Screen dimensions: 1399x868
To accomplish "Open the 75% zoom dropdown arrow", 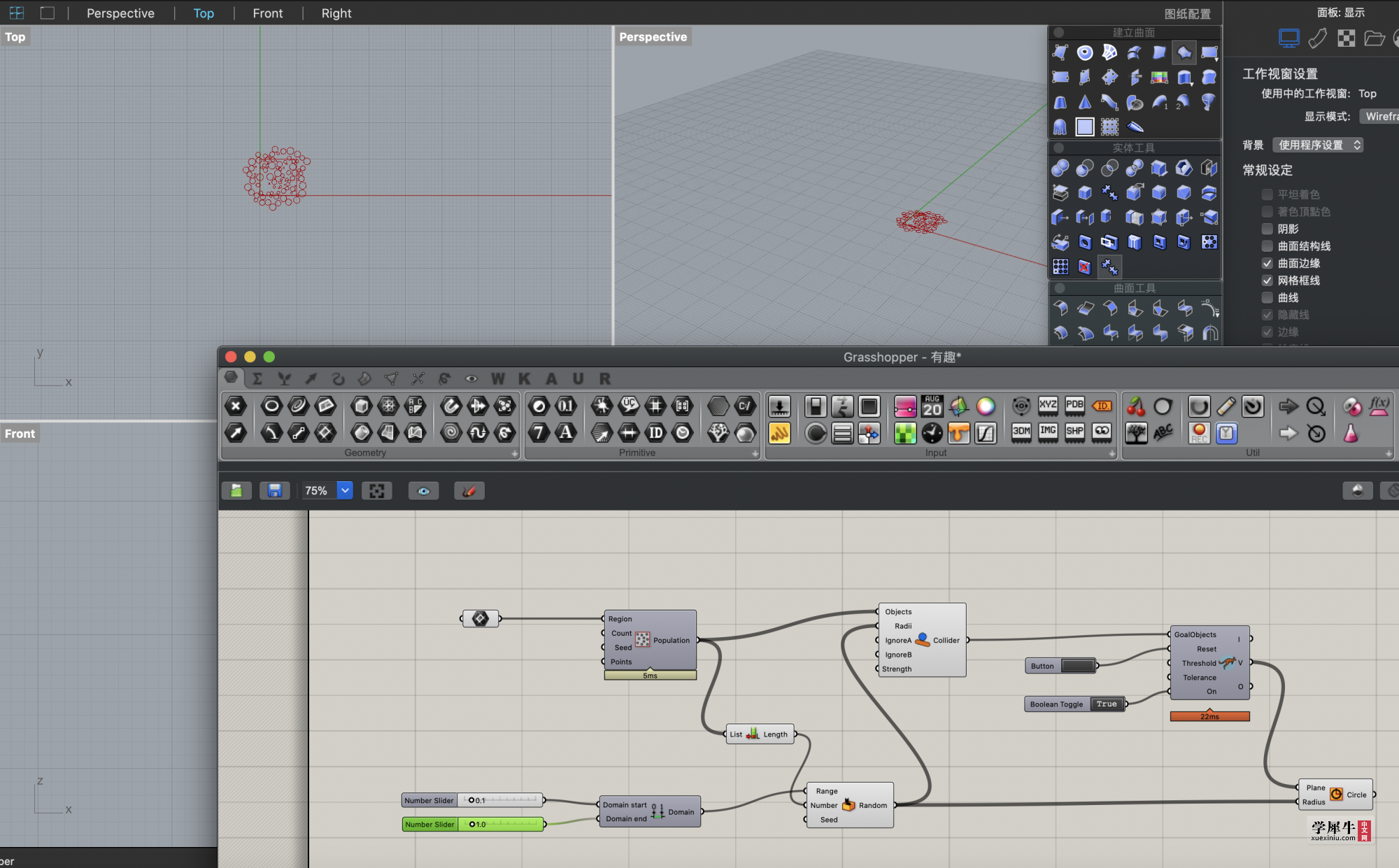I will (x=345, y=491).
